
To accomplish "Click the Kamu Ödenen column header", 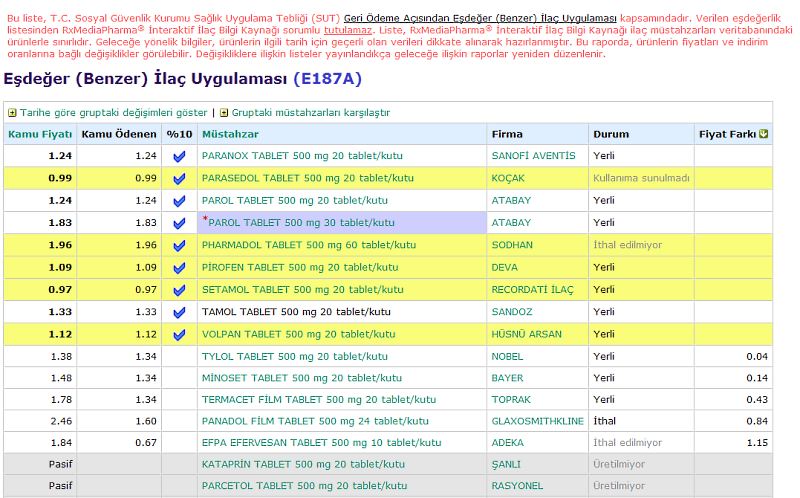I will tap(119, 134).
